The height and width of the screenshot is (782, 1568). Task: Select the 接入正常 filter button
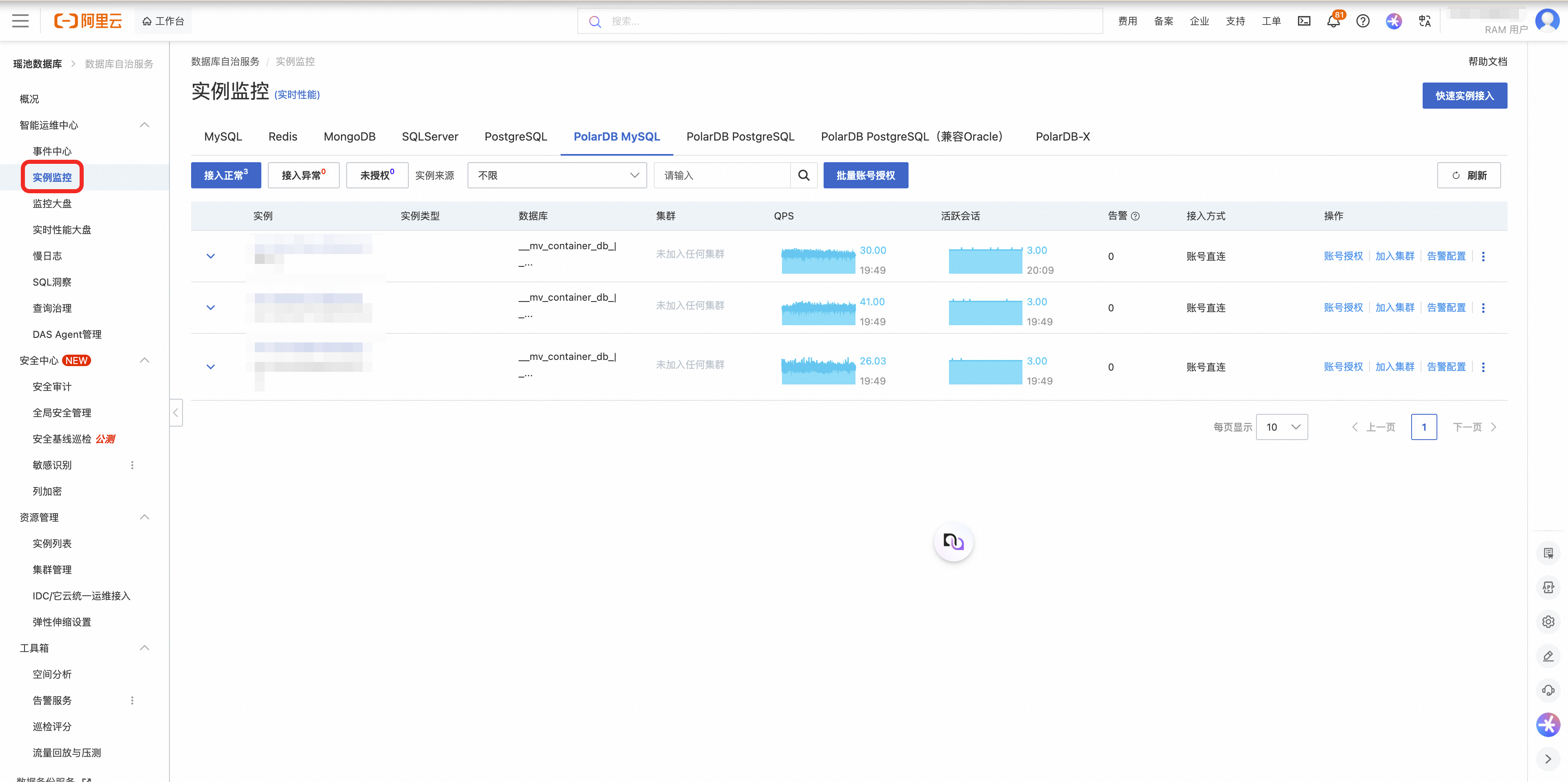click(226, 175)
